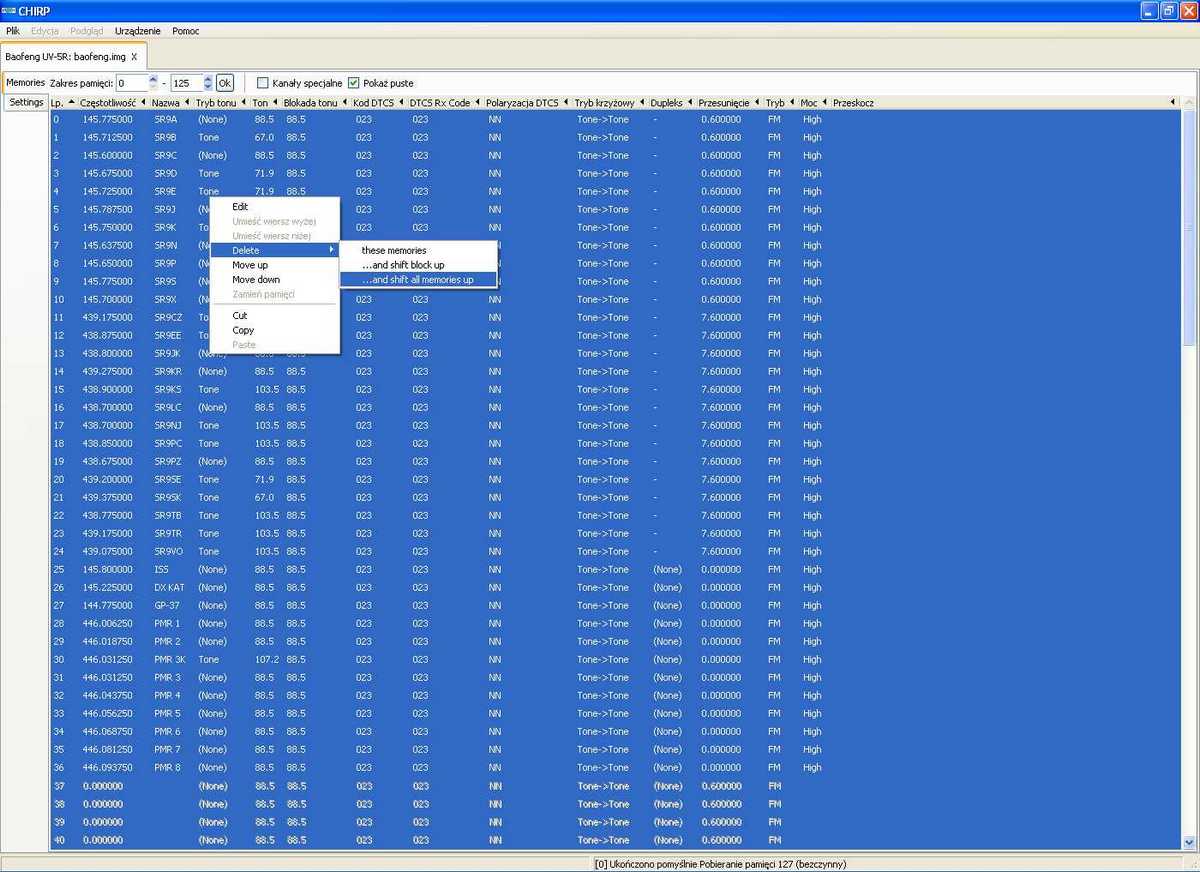
Task: Increase the memory range start value spinner
Action: point(153,79)
